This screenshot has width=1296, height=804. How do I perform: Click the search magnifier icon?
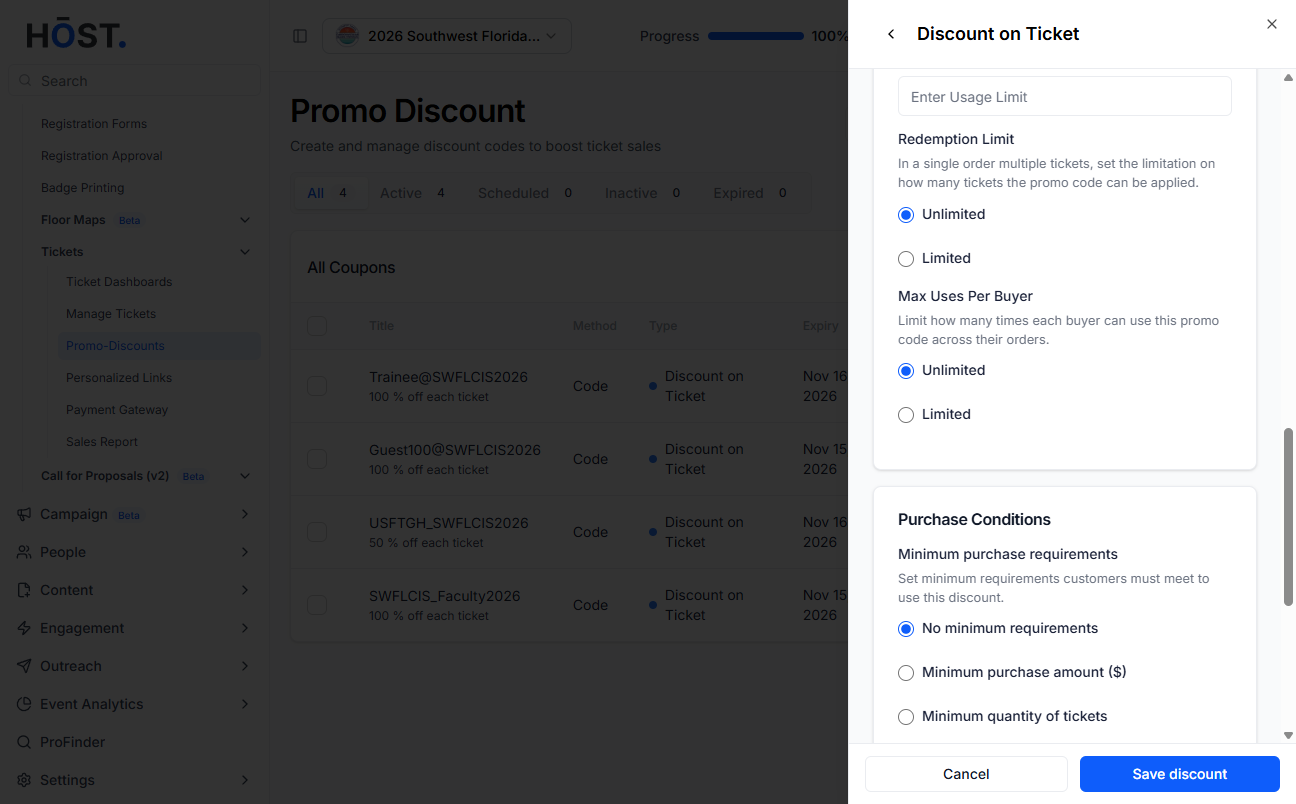pyautogui.click(x=25, y=81)
